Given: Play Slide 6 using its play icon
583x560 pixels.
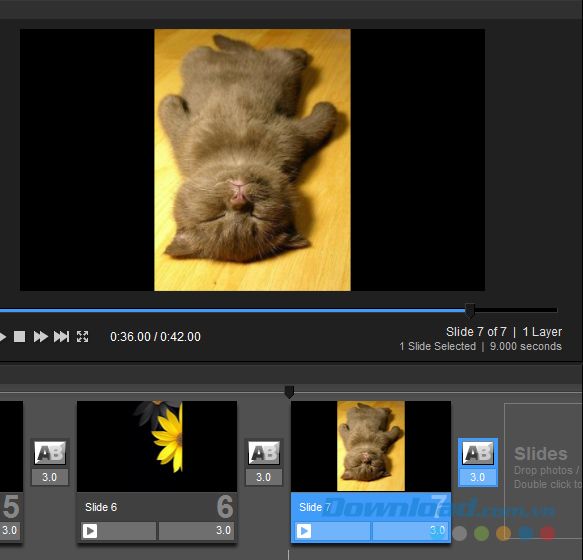Looking at the screenshot, I should (x=90, y=531).
